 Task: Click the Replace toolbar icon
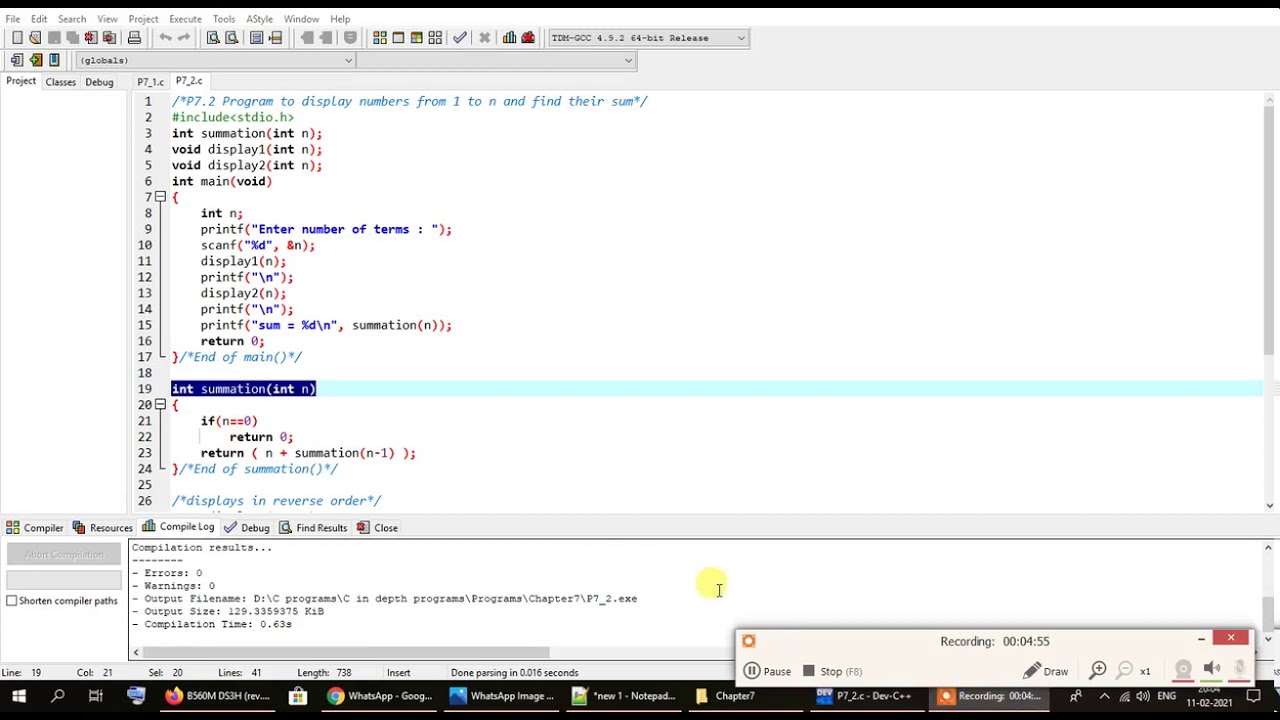(232, 38)
